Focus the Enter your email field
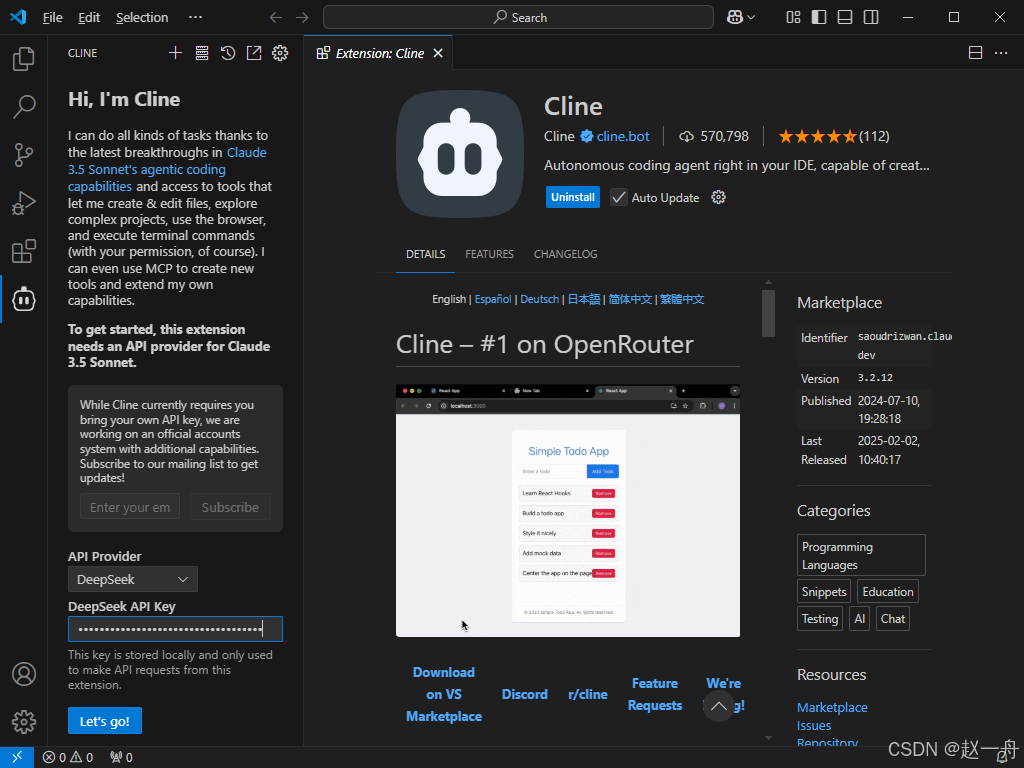 pos(129,507)
